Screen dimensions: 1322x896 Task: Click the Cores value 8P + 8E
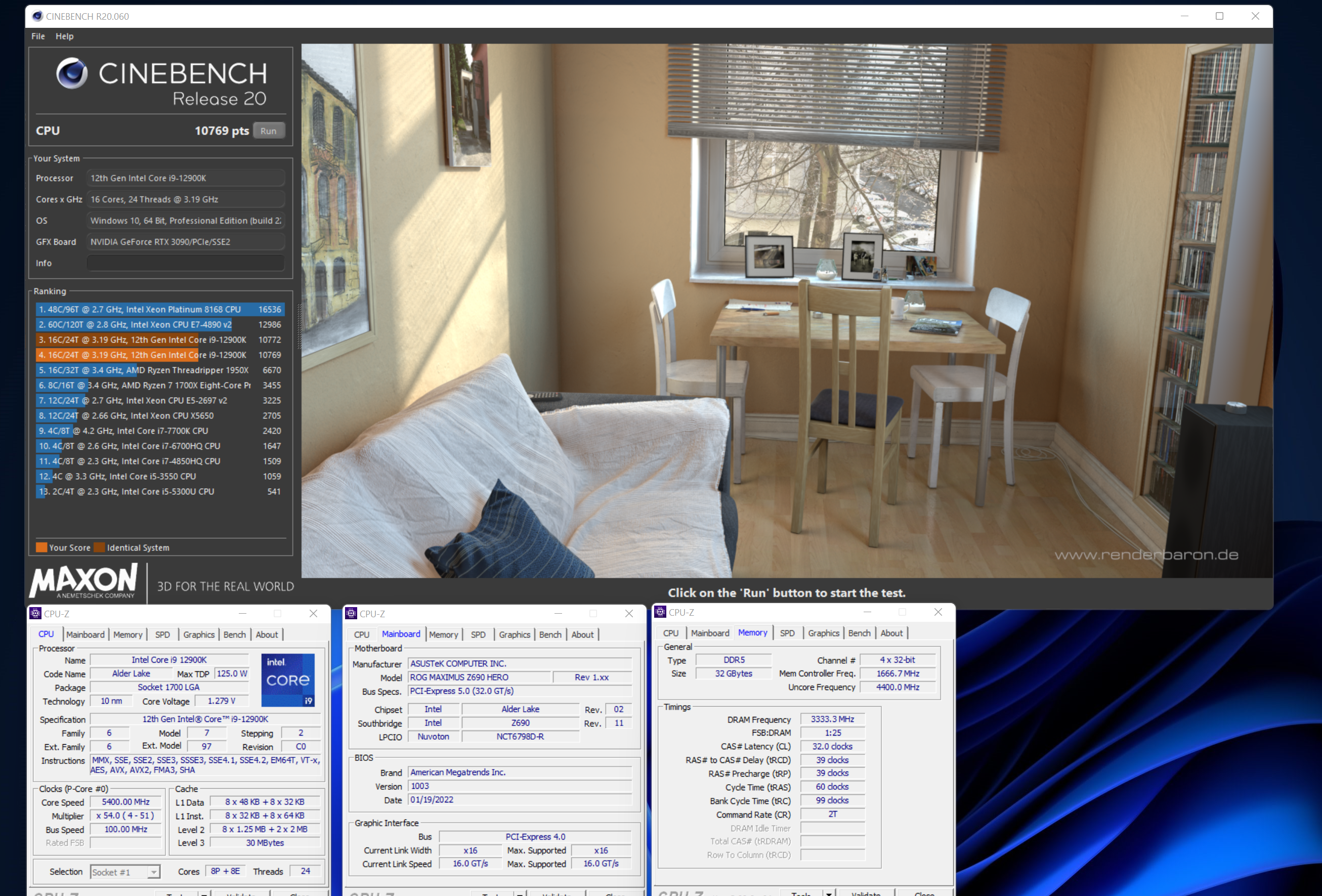point(225,871)
